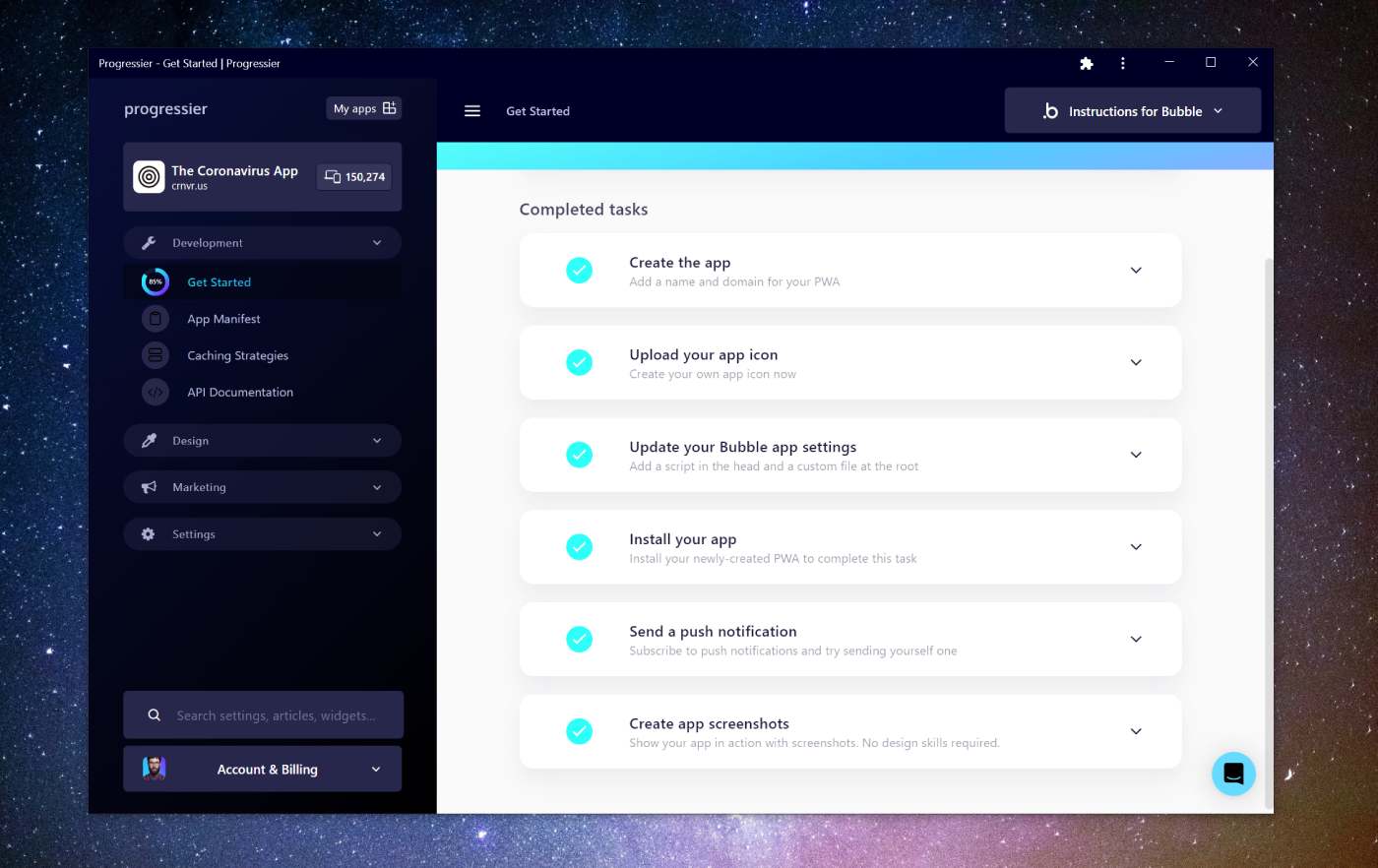Expand the Send a push notification task
This screenshot has width=1378, height=868.
point(1136,639)
